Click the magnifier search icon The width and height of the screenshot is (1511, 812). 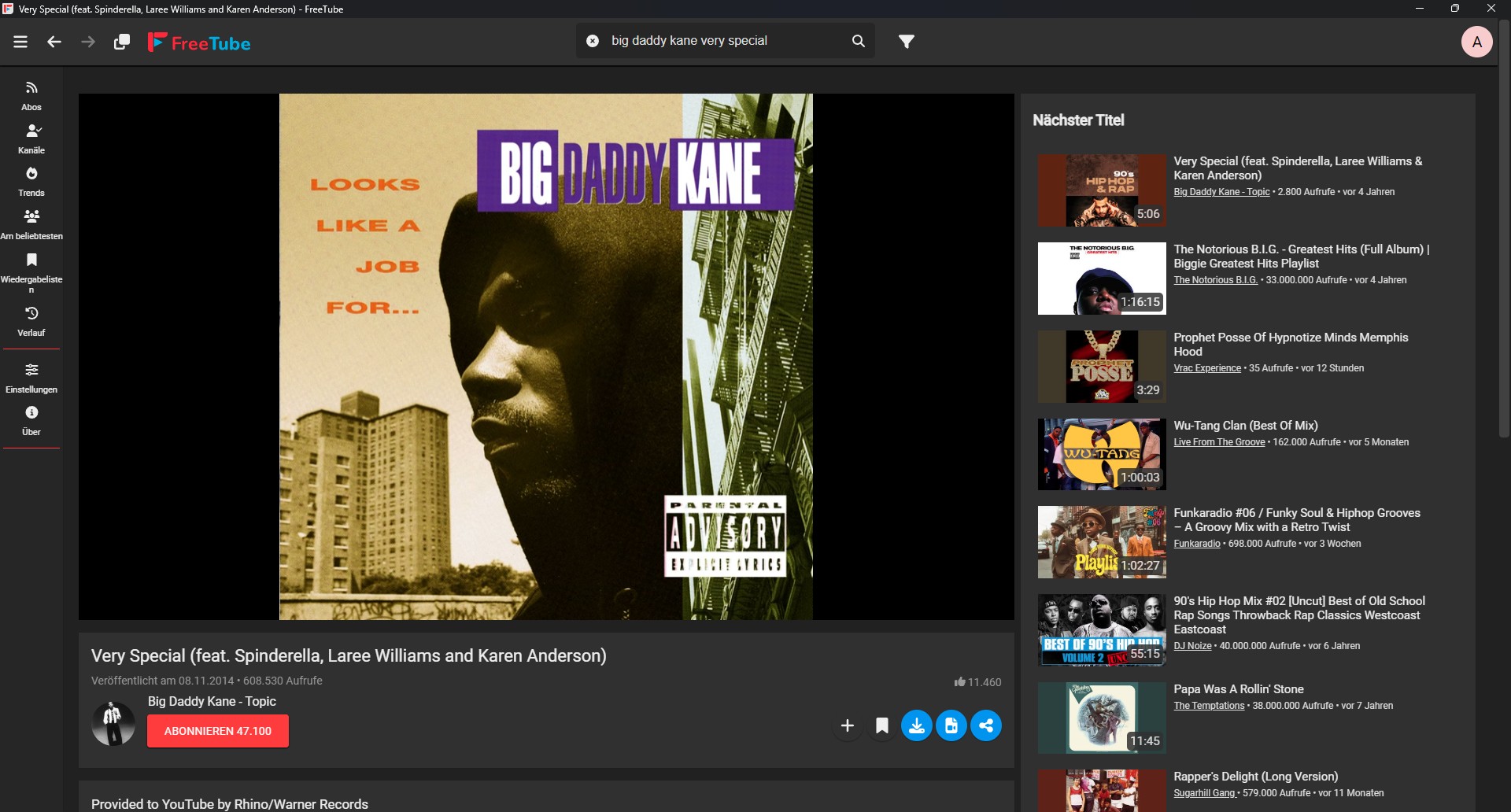click(859, 41)
